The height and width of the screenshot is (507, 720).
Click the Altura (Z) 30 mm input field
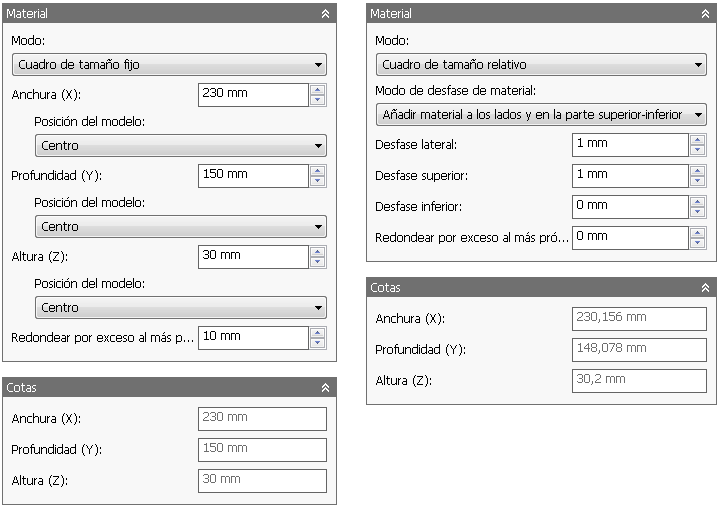coord(253,257)
